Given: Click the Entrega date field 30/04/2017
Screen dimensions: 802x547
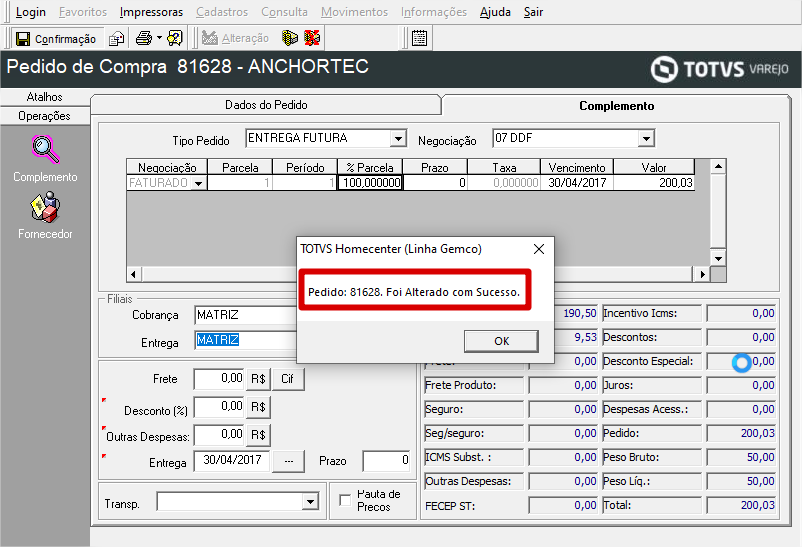Looking at the screenshot, I should (232, 461).
